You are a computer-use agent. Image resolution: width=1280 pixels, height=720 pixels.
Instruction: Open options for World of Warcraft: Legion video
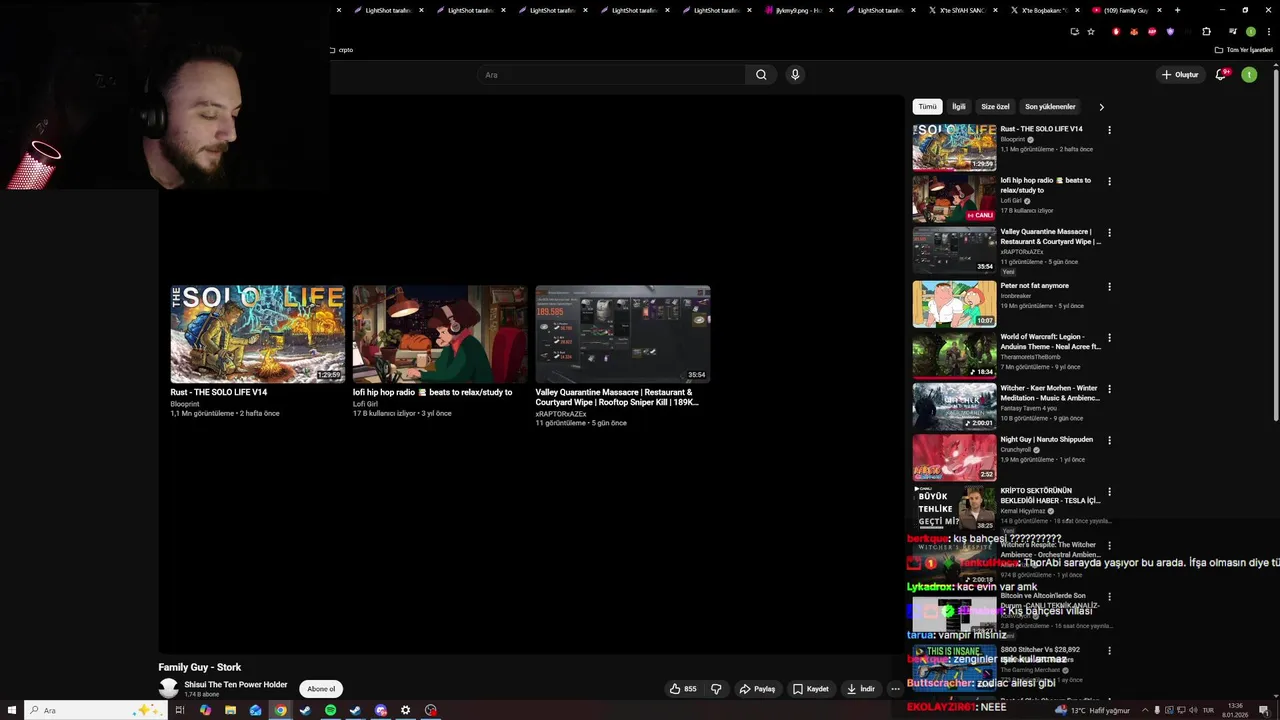[x=1109, y=338]
